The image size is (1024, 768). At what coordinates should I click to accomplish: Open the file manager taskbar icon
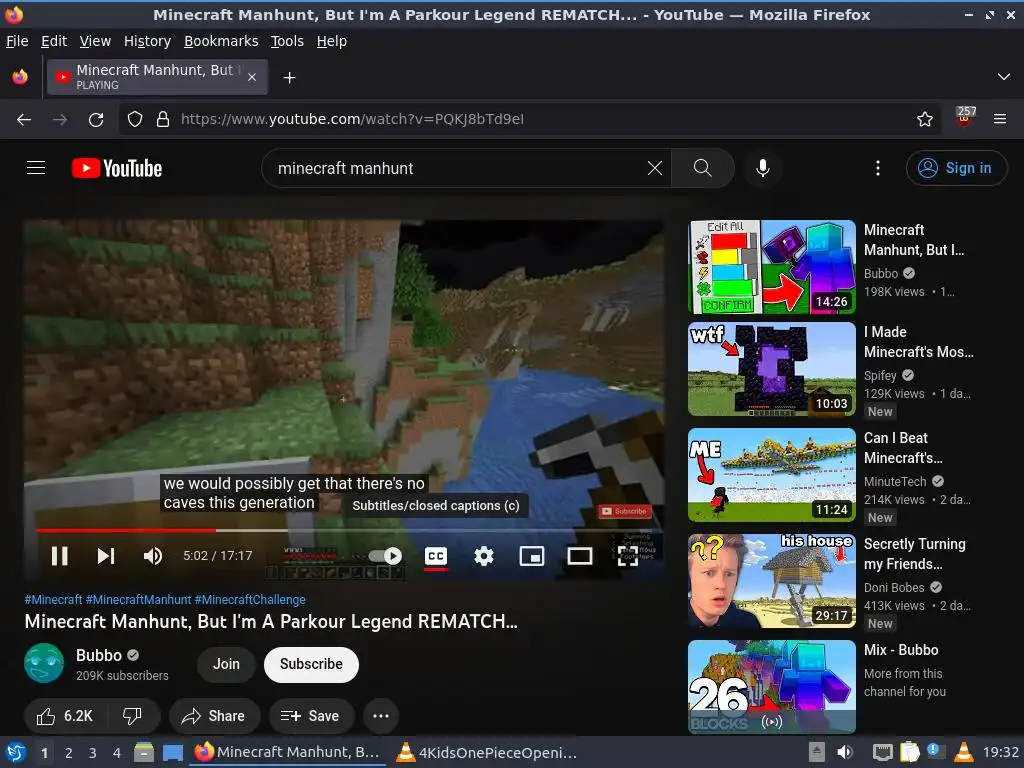tap(144, 753)
